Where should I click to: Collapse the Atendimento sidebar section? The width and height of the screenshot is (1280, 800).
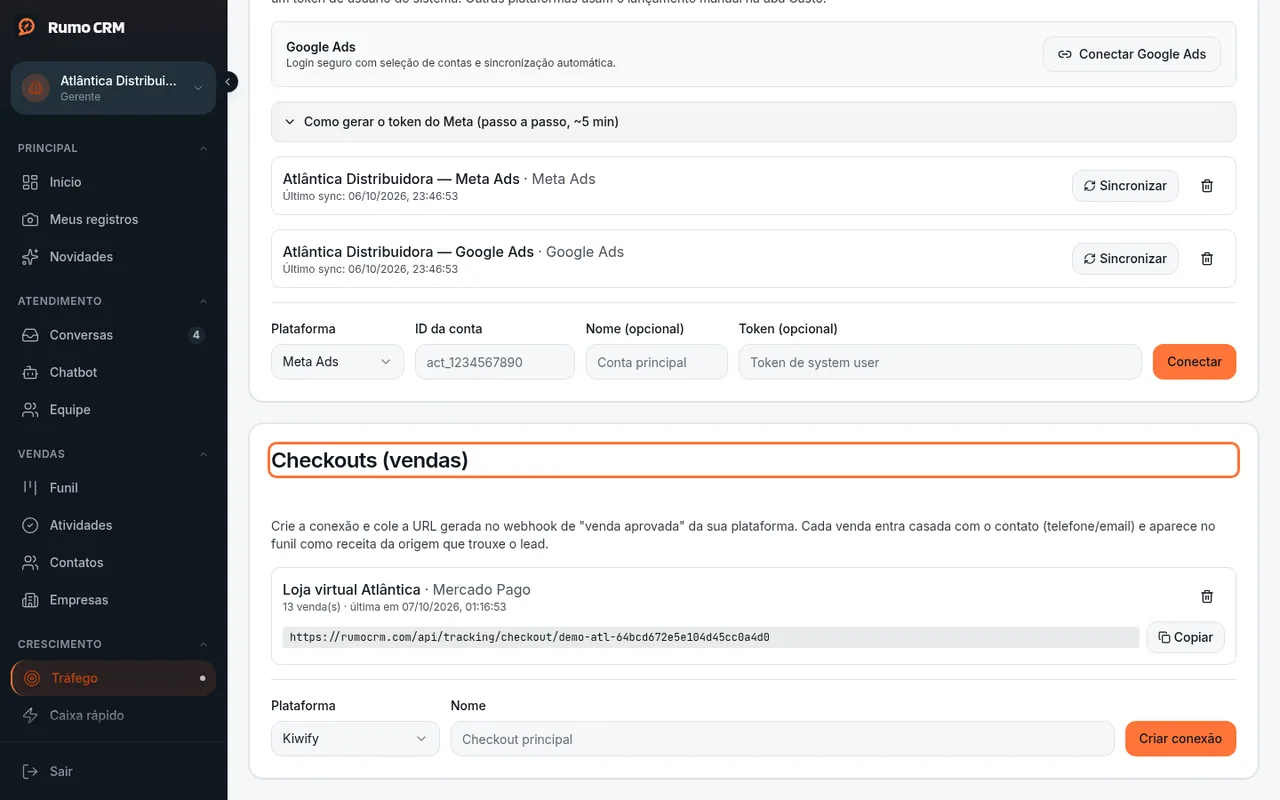[204, 301]
